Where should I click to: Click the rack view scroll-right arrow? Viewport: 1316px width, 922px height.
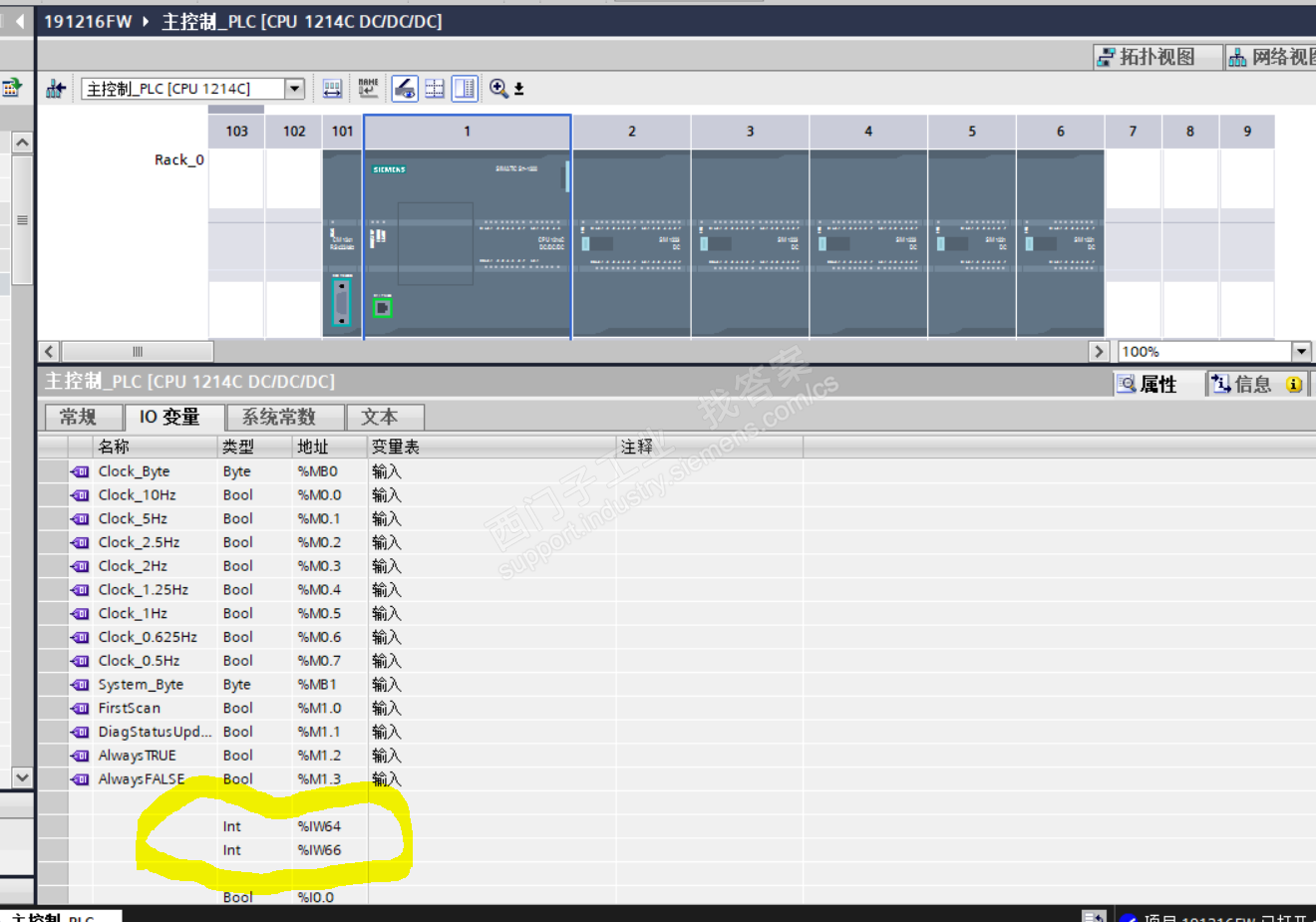tap(1099, 352)
